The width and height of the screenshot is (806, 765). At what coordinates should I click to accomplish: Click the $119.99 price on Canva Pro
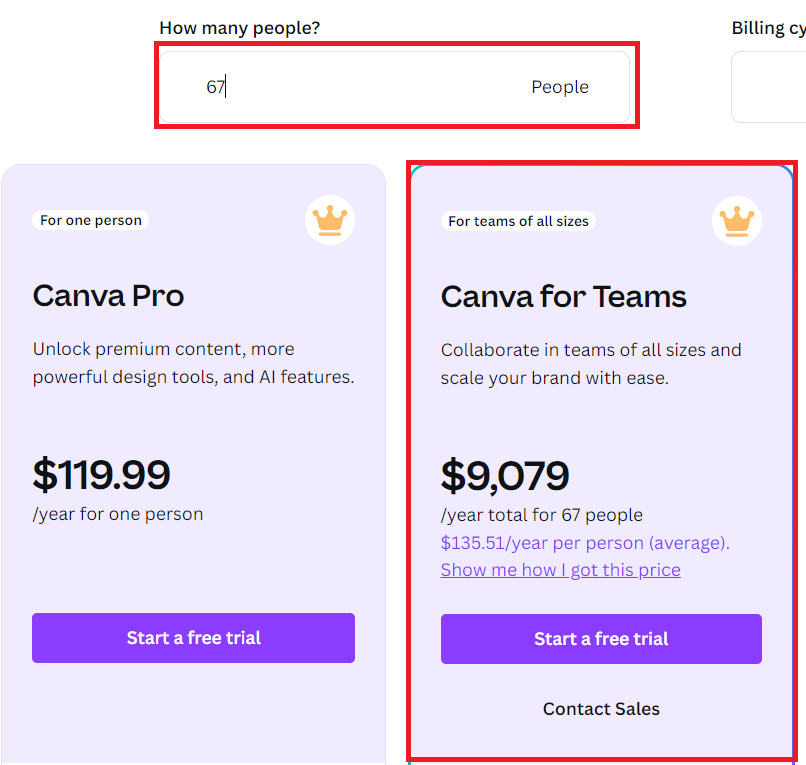click(x=101, y=474)
